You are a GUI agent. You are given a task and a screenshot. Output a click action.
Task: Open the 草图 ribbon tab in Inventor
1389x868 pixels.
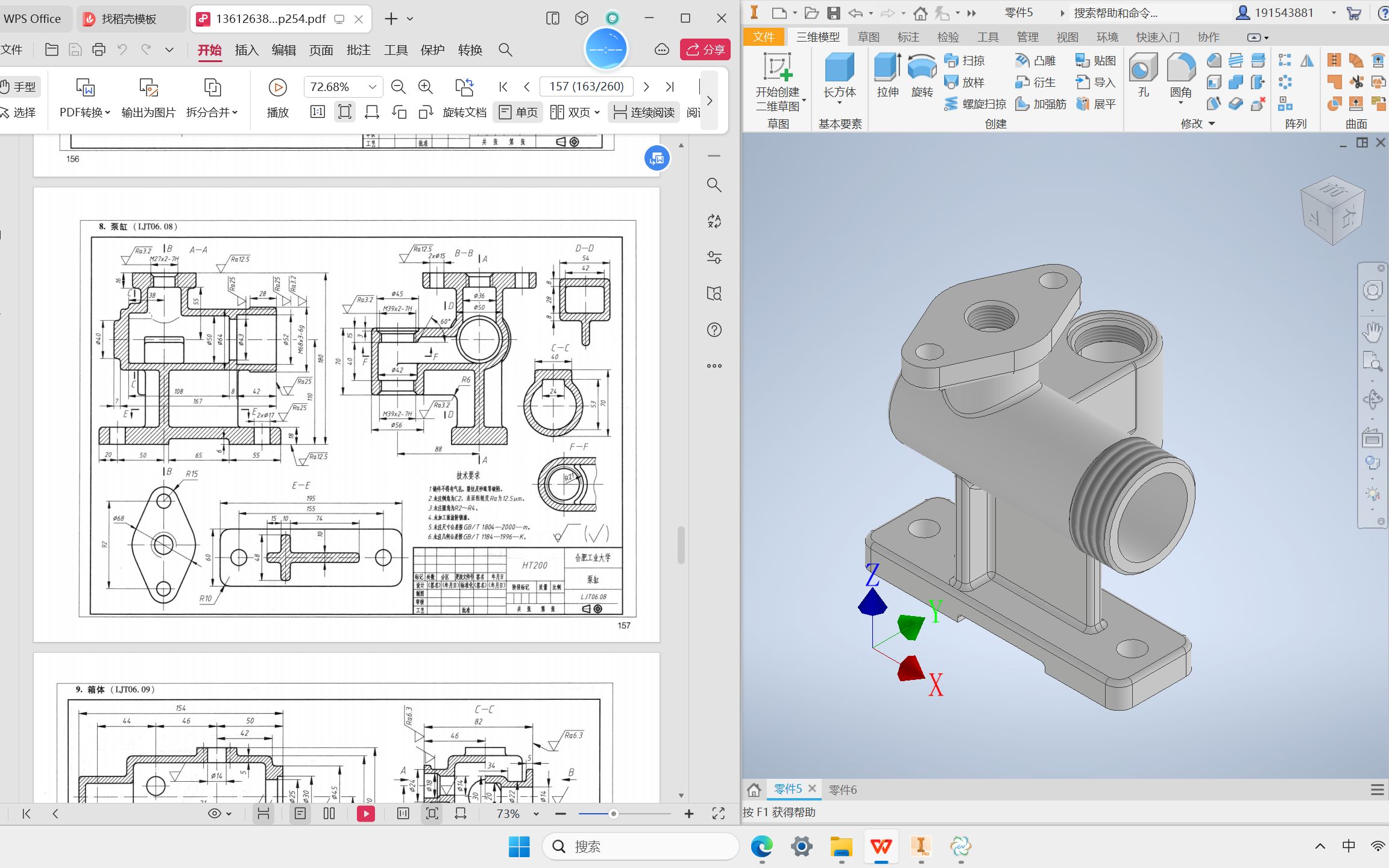coord(868,37)
